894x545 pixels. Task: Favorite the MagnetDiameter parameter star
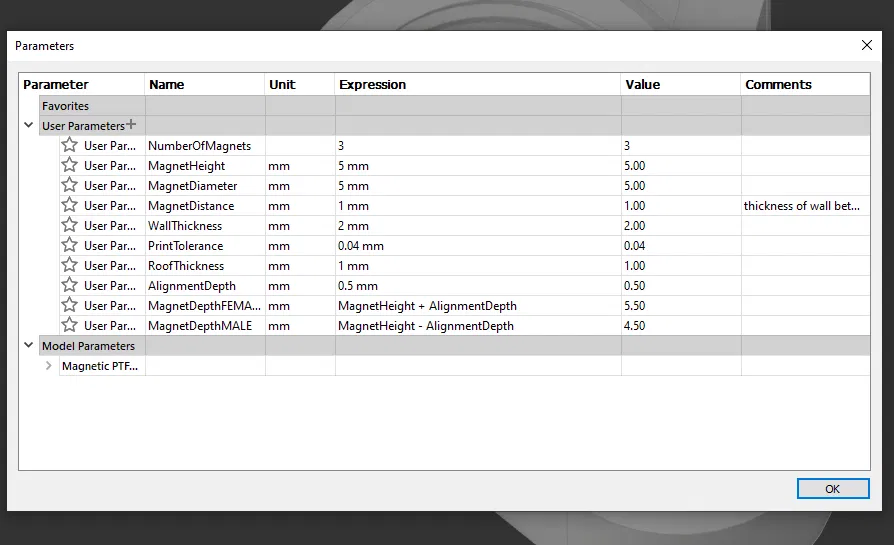[70, 185]
